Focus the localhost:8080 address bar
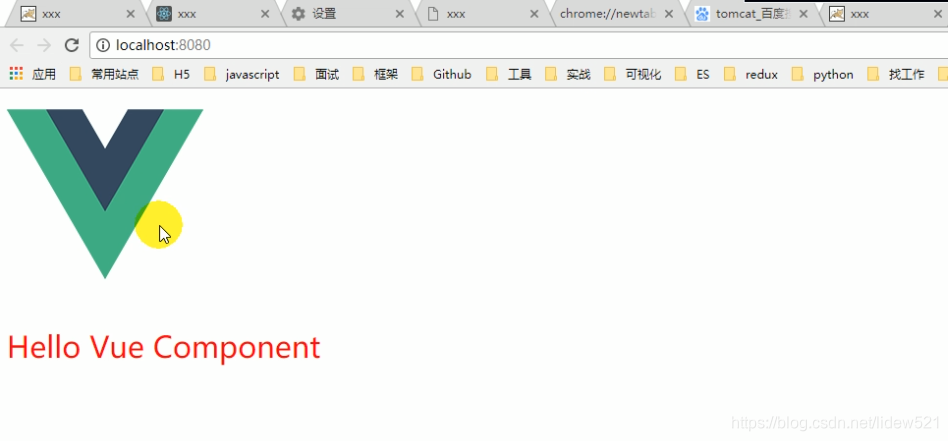 click(520, 45)
